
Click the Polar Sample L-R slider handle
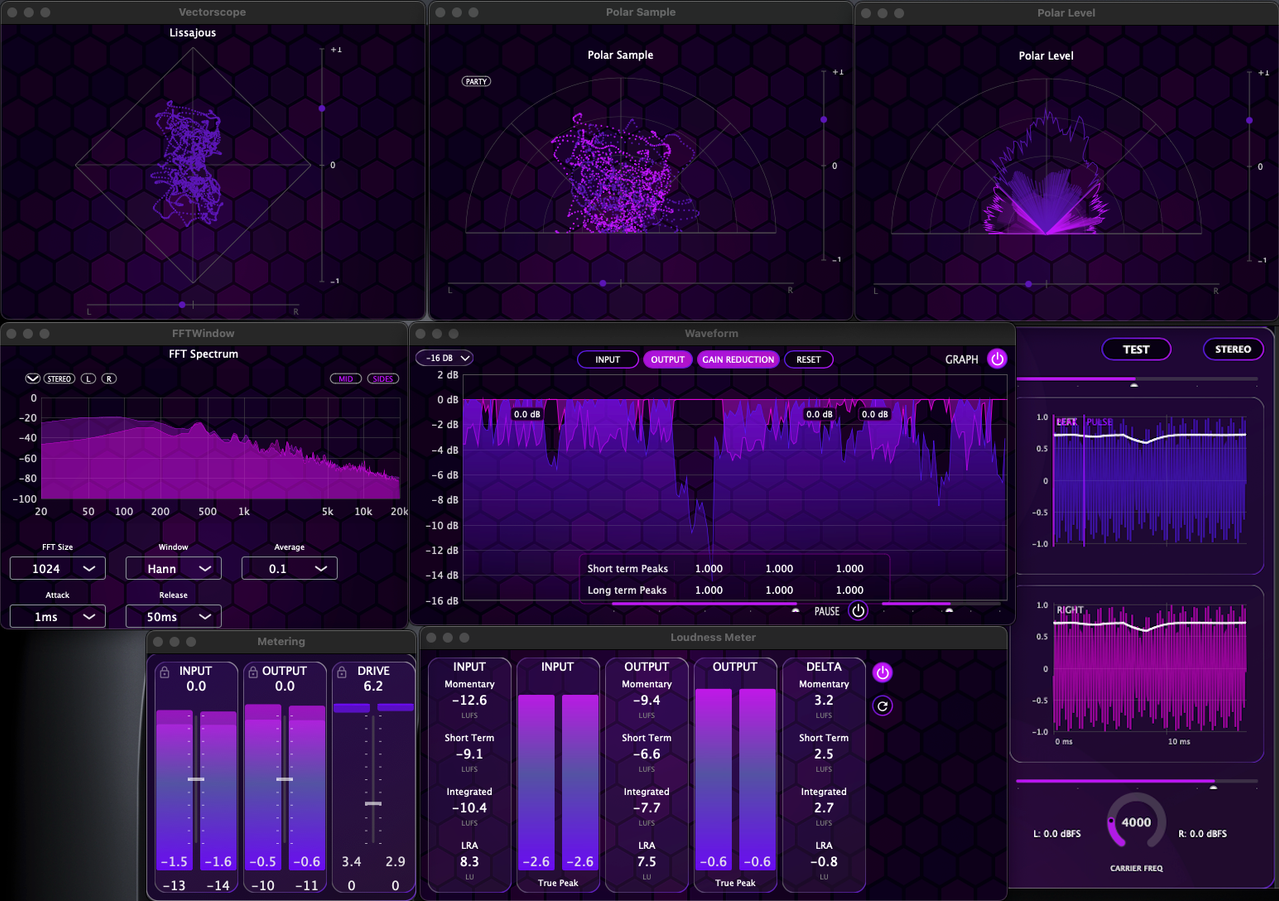603,283
